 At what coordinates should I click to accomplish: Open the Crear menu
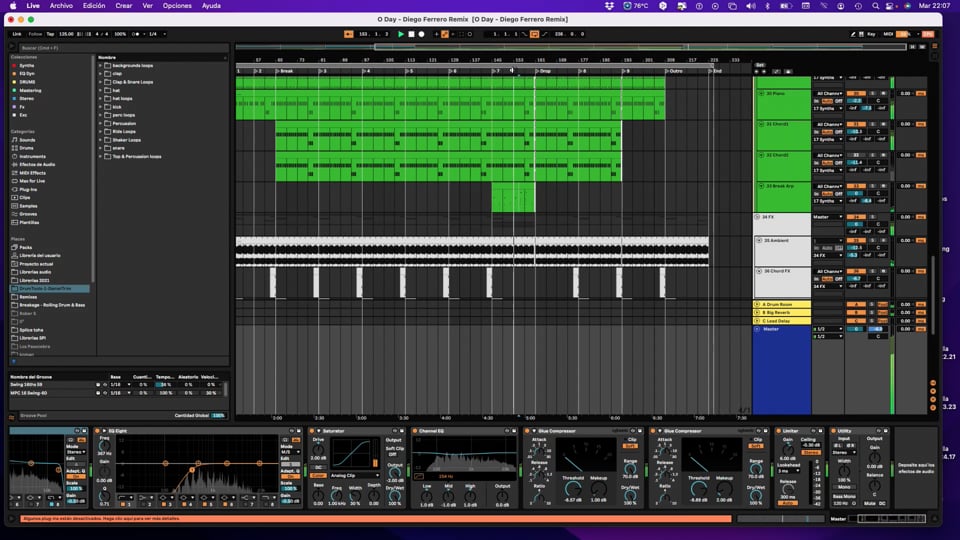(124, 6)
